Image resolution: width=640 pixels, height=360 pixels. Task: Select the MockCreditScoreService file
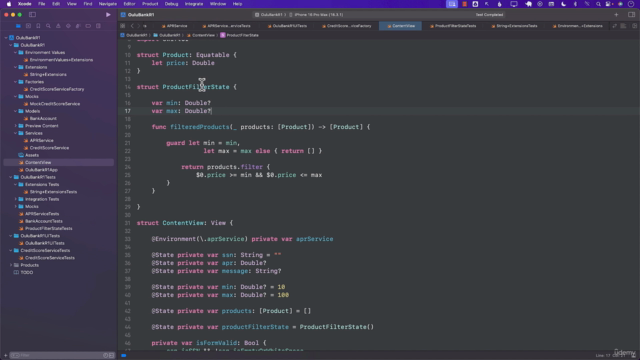point(55,104)
